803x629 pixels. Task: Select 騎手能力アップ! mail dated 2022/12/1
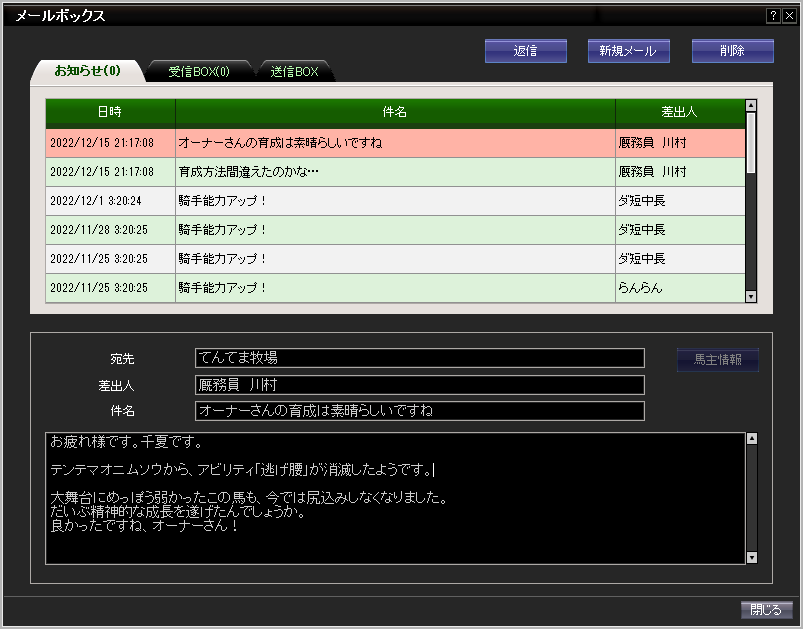pyautogui.click(x=395, y=201)
